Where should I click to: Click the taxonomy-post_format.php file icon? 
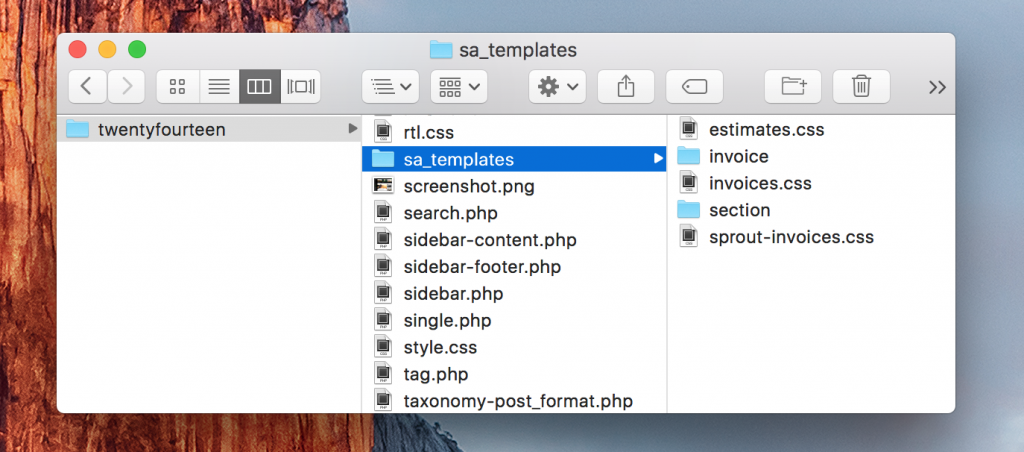tap(383, 400)
